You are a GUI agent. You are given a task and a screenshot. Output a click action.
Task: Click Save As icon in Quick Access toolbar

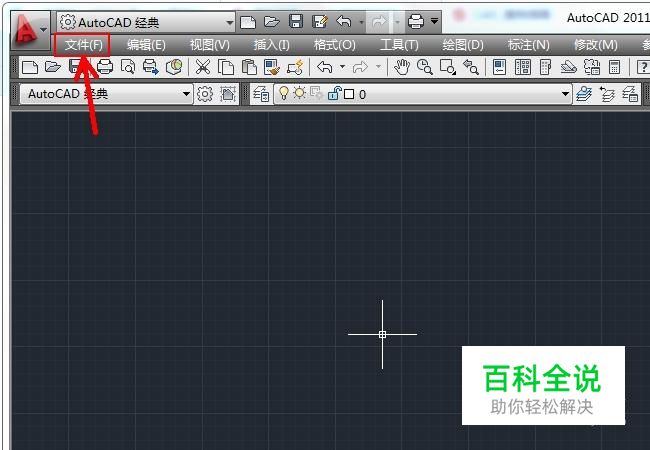click(320, 22)
